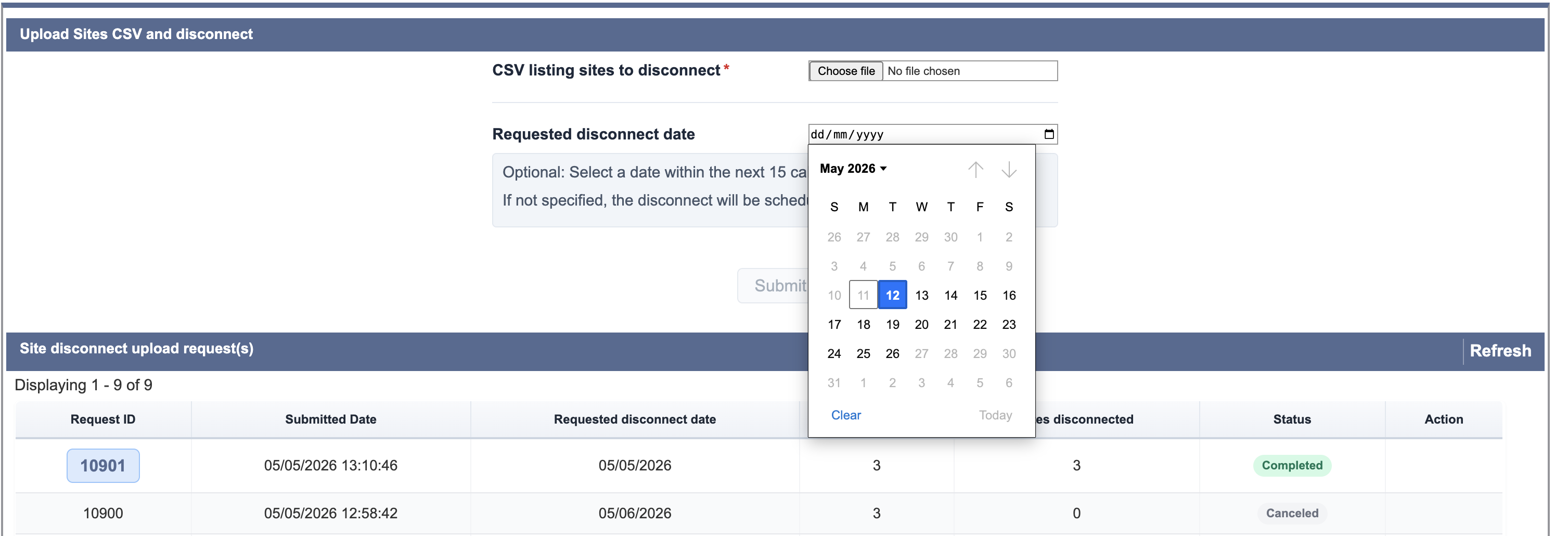The width and height of the screenshot is (1568, 536).
Task: Pick May 22 in the calendar
Action: [x=980, y=324]
